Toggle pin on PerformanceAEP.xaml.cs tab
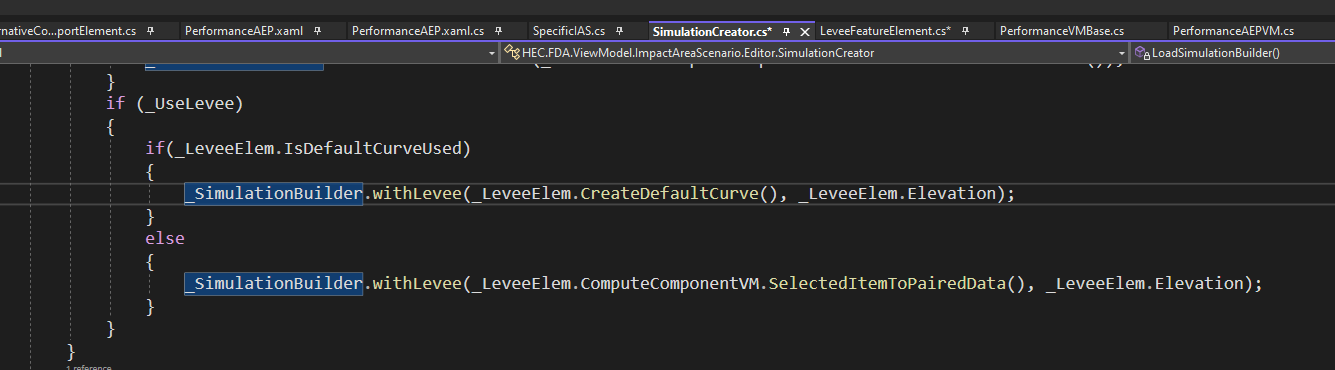Screen dimensions: 1335x370 pyautogui.click(x=499, y=32)
